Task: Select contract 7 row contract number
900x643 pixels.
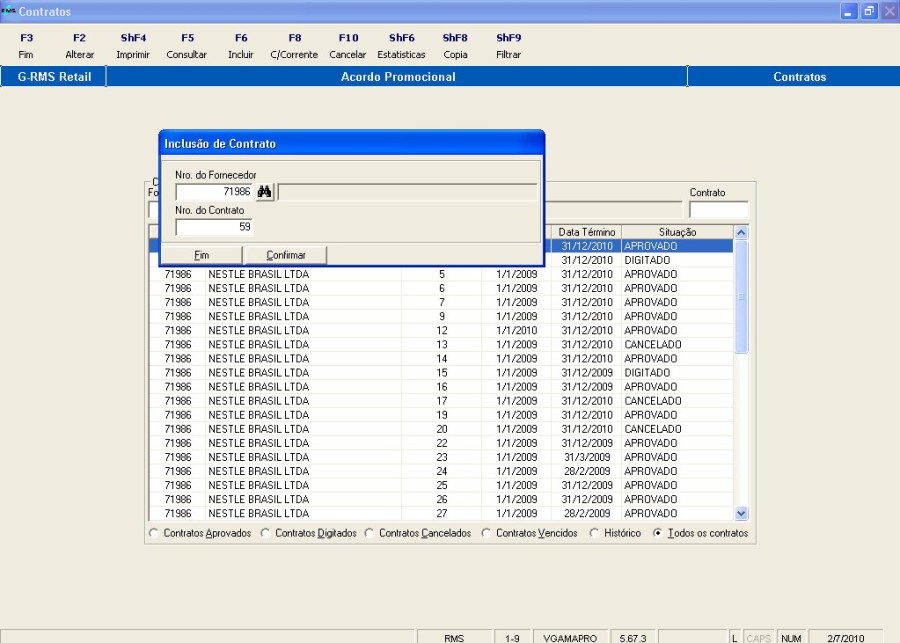Action: click(x=441, y=303)
